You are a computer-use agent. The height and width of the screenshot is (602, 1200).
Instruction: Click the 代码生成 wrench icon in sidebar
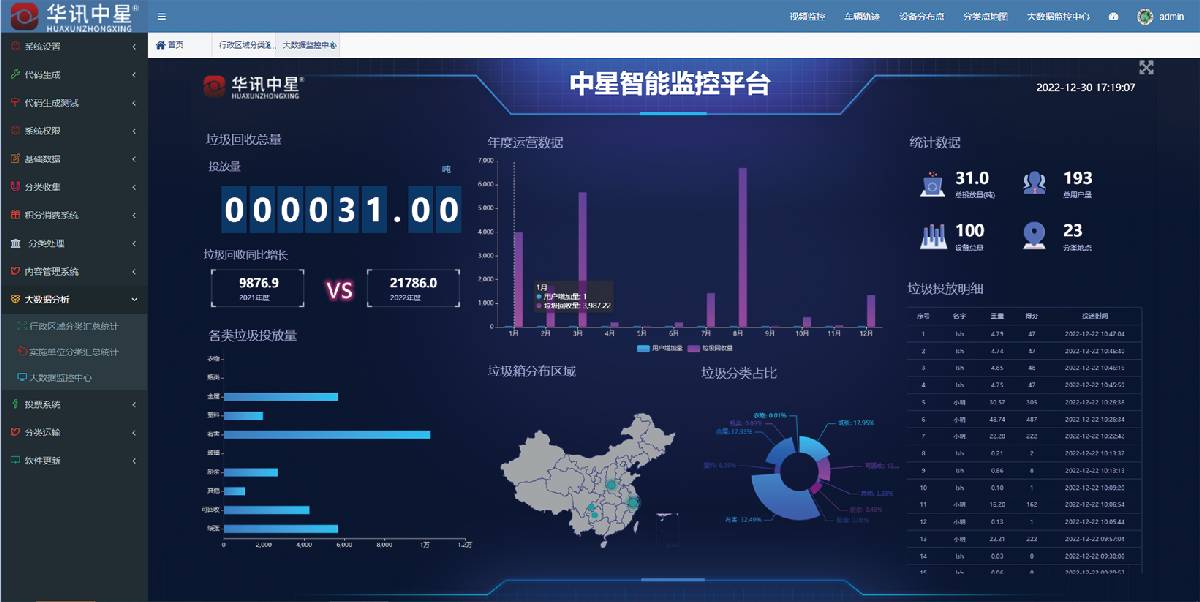15,75
